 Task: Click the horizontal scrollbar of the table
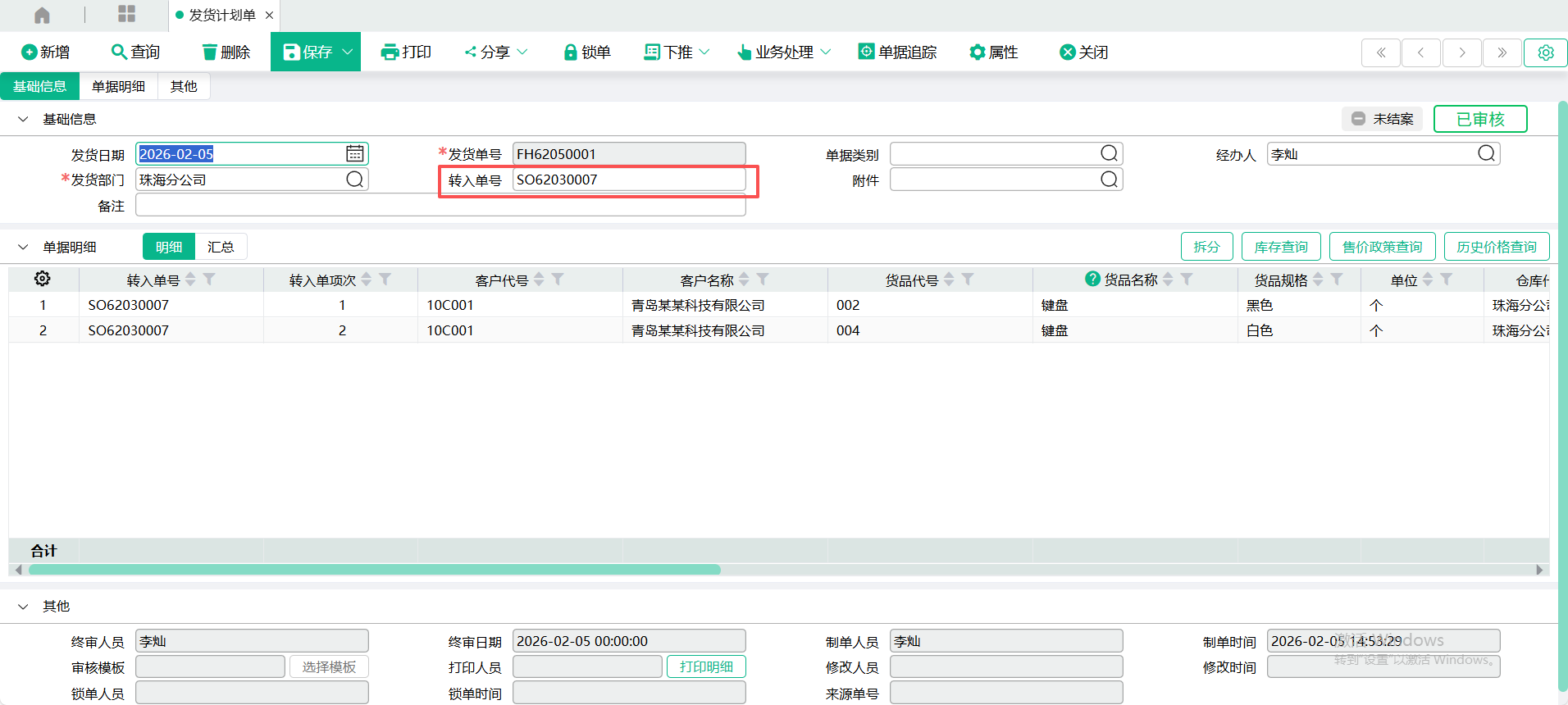point(374,570)
